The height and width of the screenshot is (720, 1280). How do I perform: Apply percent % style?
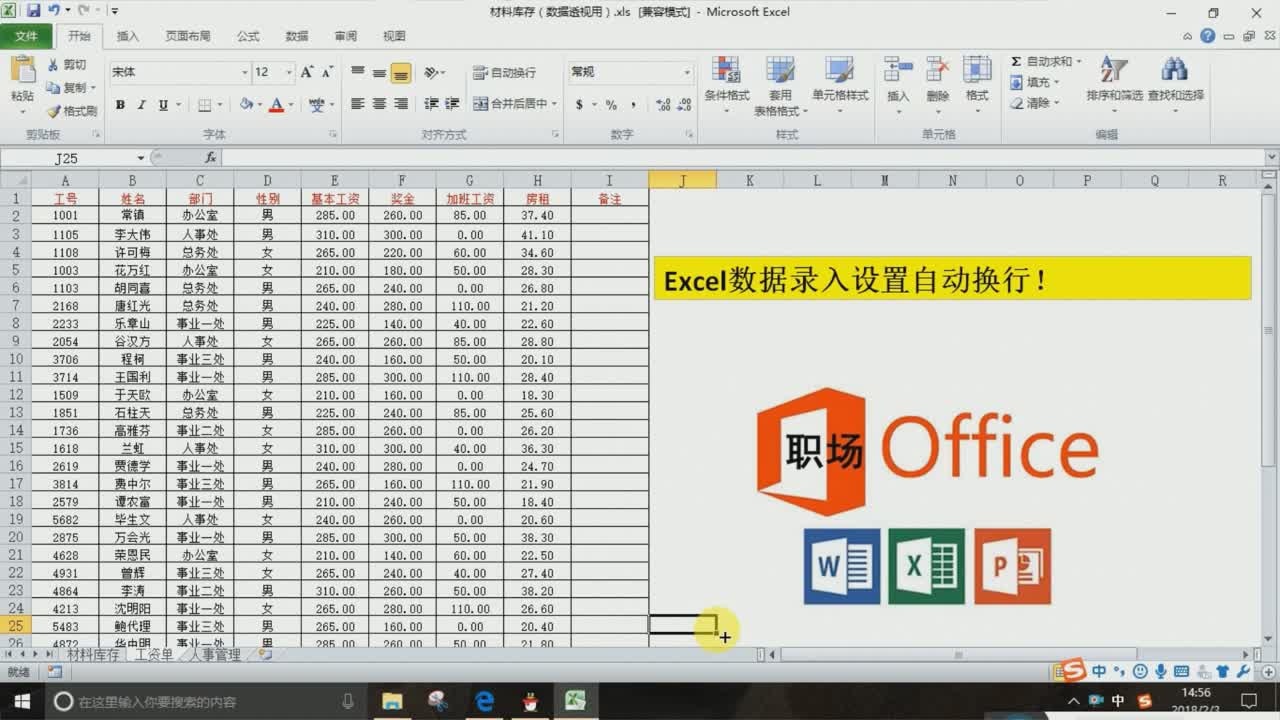click(x=611, y=104)
